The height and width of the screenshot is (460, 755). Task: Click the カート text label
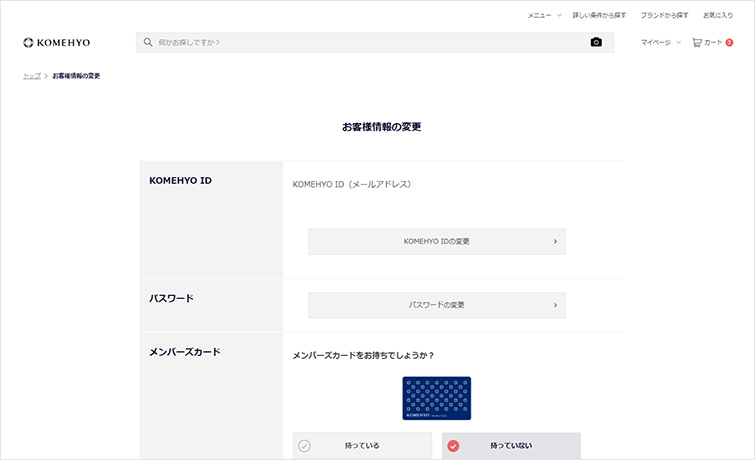713,42
